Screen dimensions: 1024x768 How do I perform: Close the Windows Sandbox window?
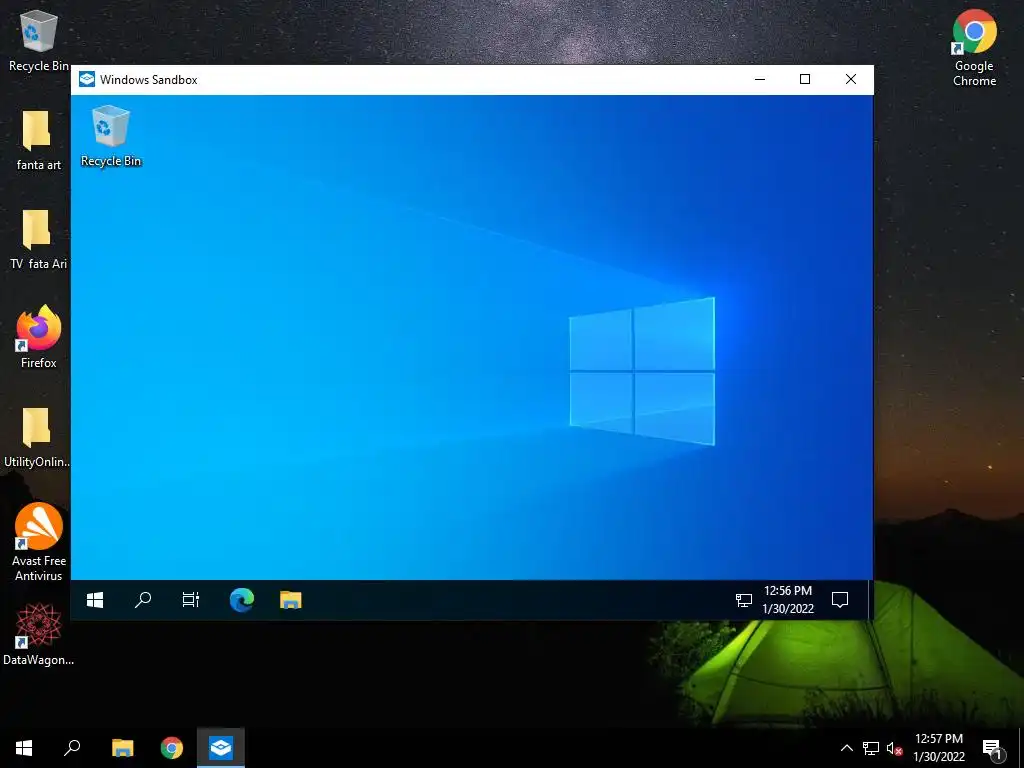[851, 80]
